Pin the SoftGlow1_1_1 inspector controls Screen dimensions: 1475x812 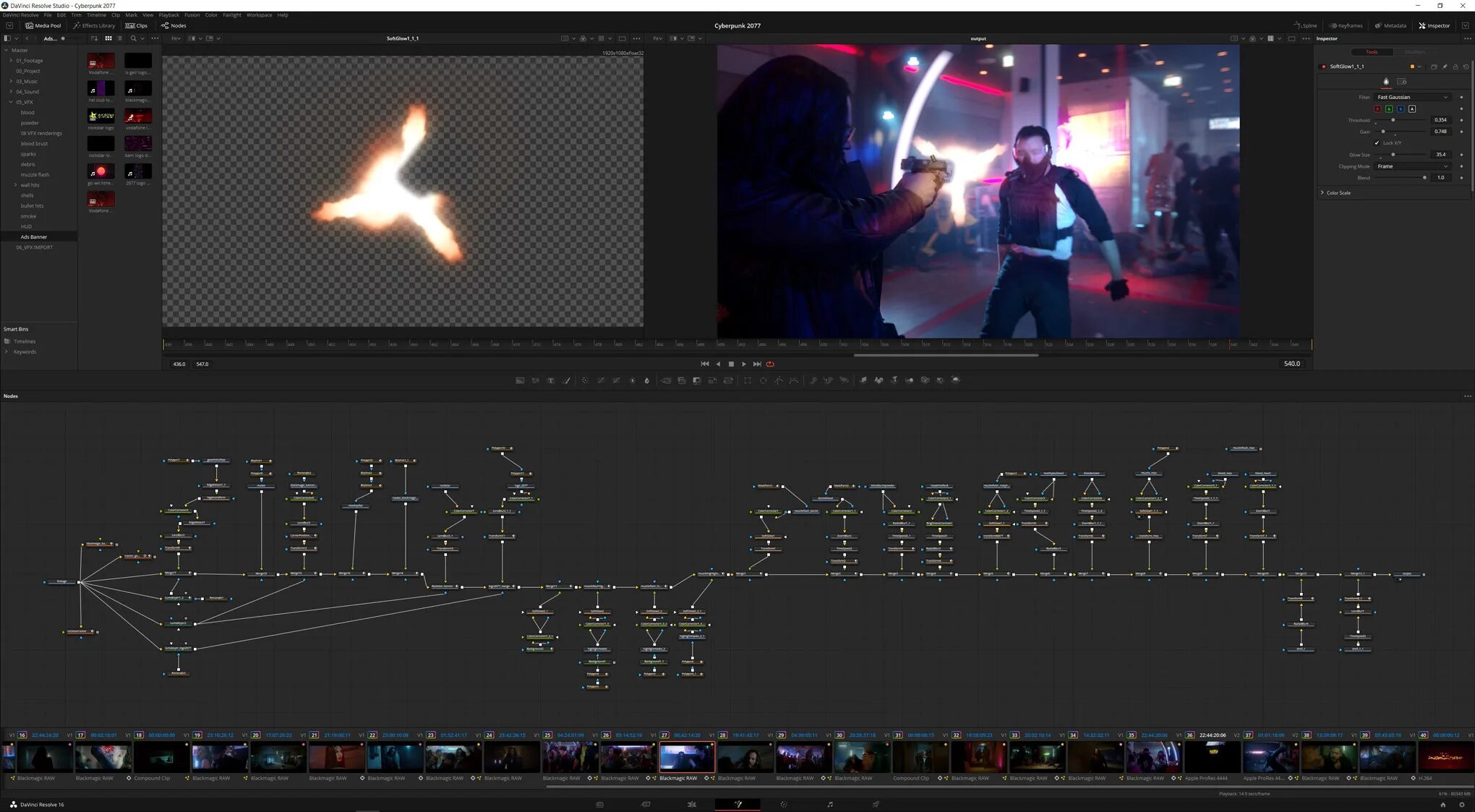click(x=1445, y=67)
